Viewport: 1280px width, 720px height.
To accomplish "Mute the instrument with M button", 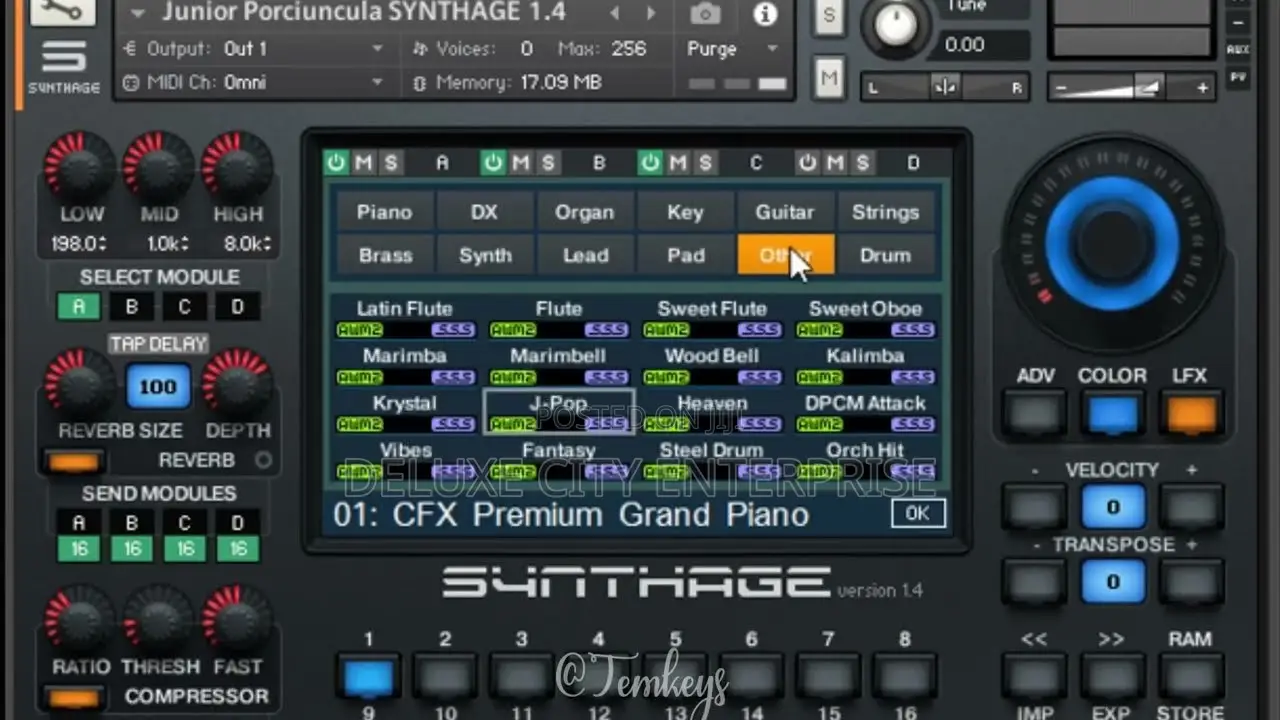I will [x=829, y=77].
